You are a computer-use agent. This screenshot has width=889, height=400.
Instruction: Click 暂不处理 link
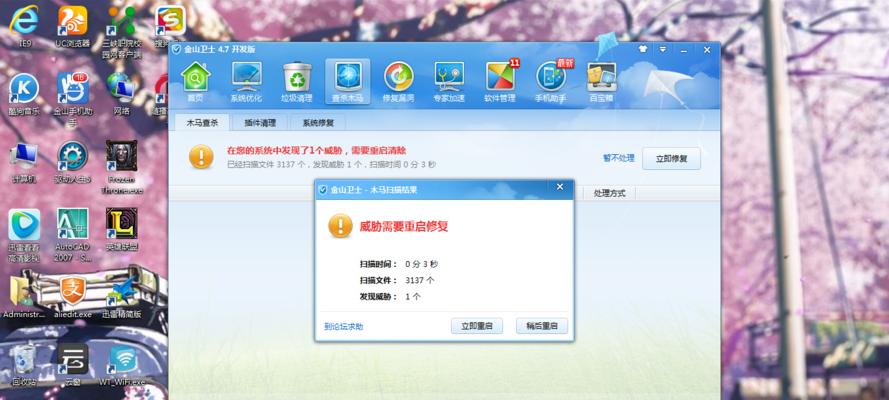(619, 158)
